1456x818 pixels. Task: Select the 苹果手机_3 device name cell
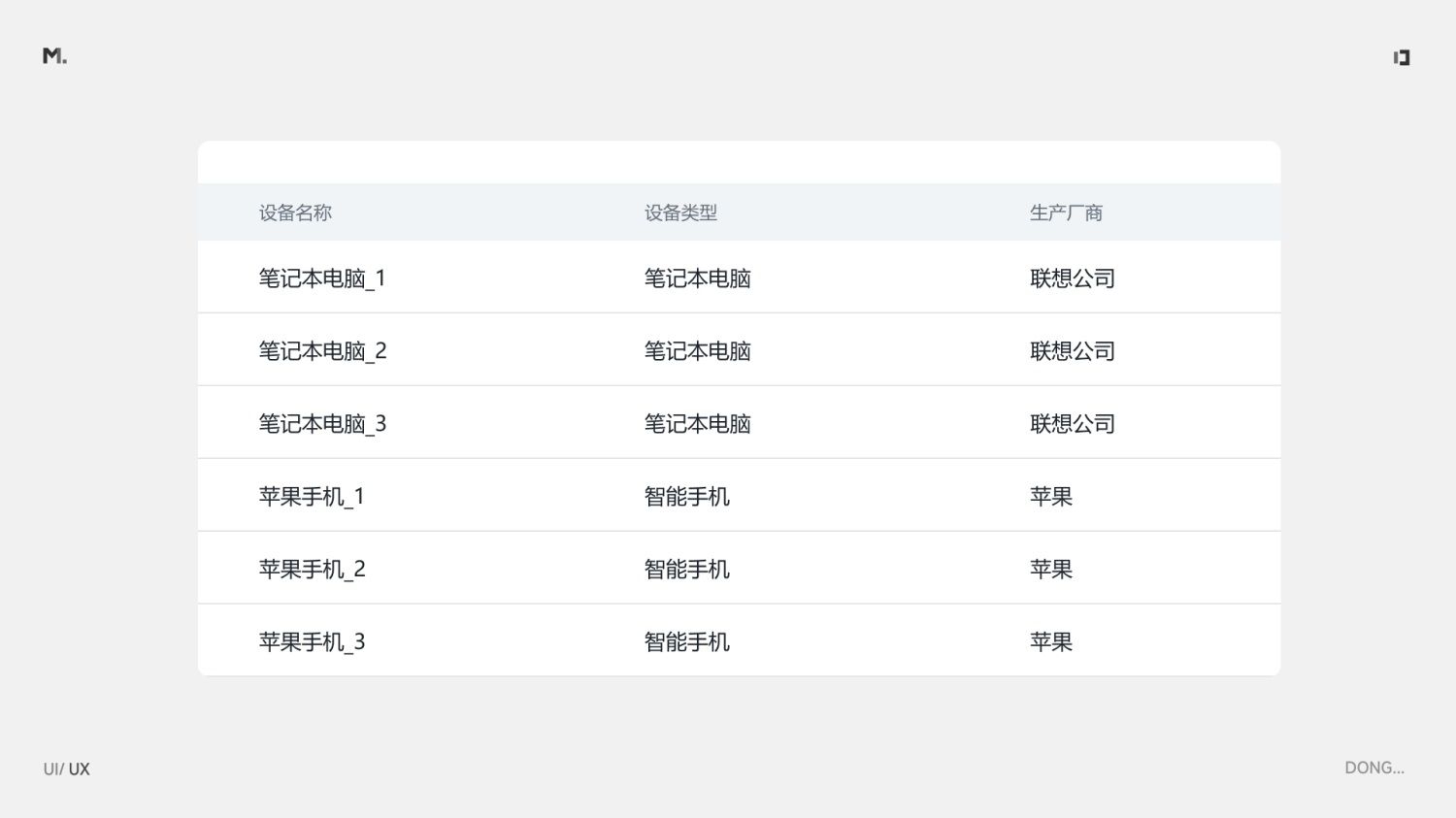pos(312,642)
